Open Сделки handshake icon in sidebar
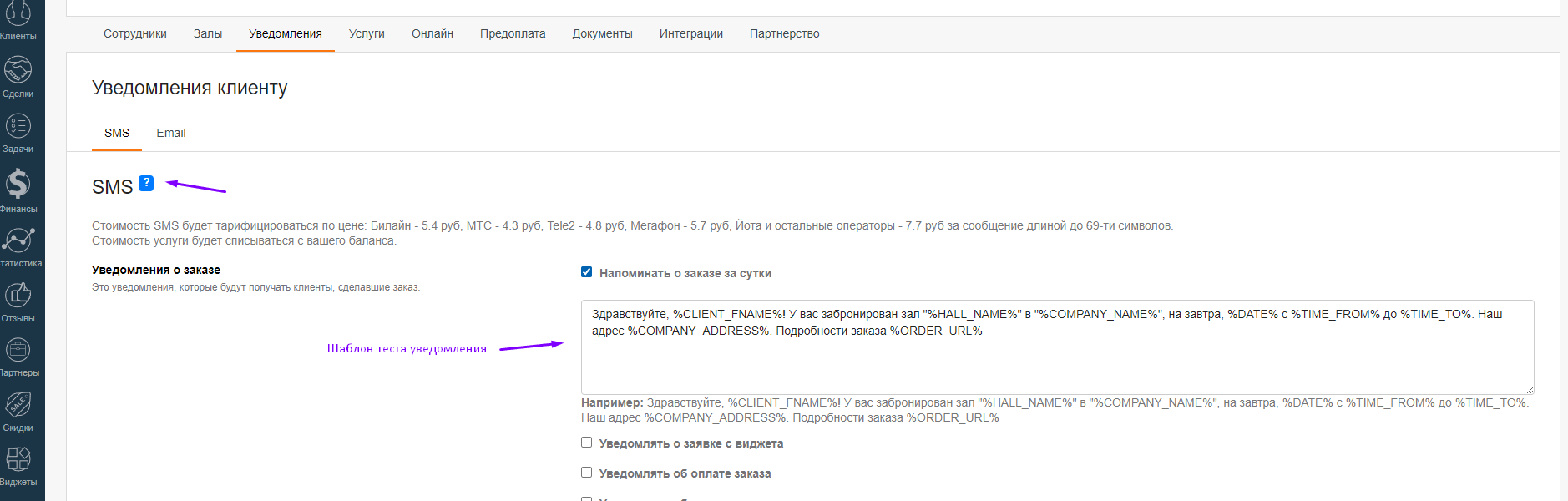This screenshot has width=1568, height=501. (18, 70)
